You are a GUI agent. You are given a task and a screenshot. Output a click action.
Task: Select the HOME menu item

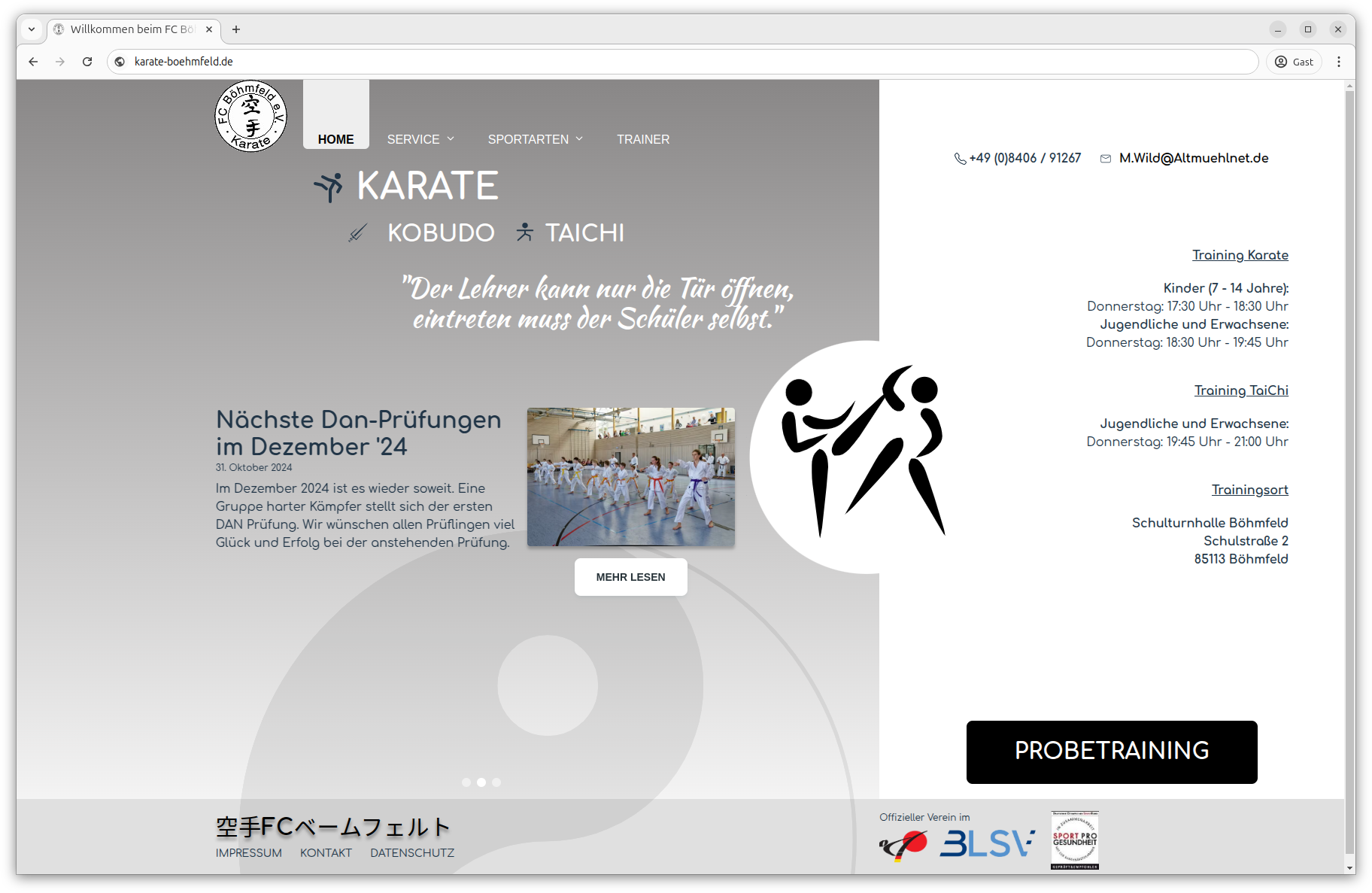pyautogui.click(x=336, y=139)
